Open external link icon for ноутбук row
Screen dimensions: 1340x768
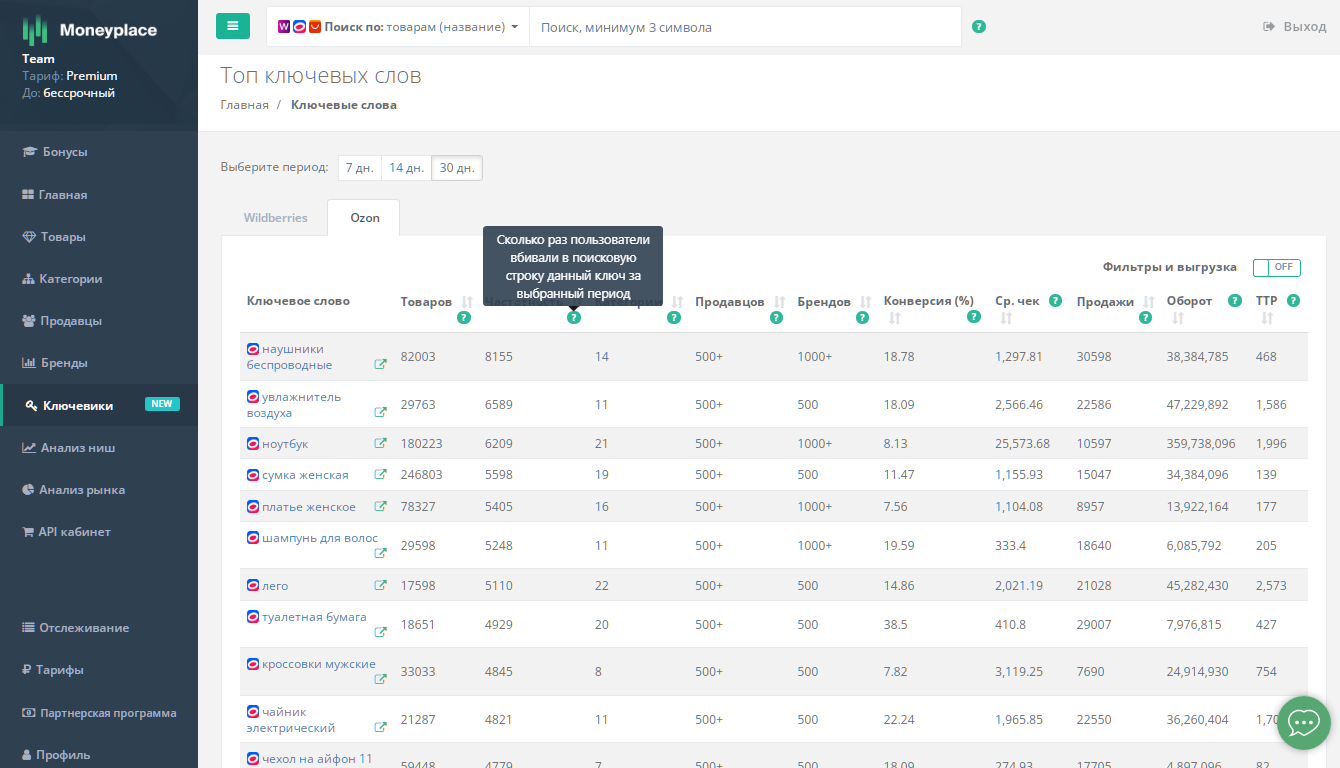tap(380, 444)
